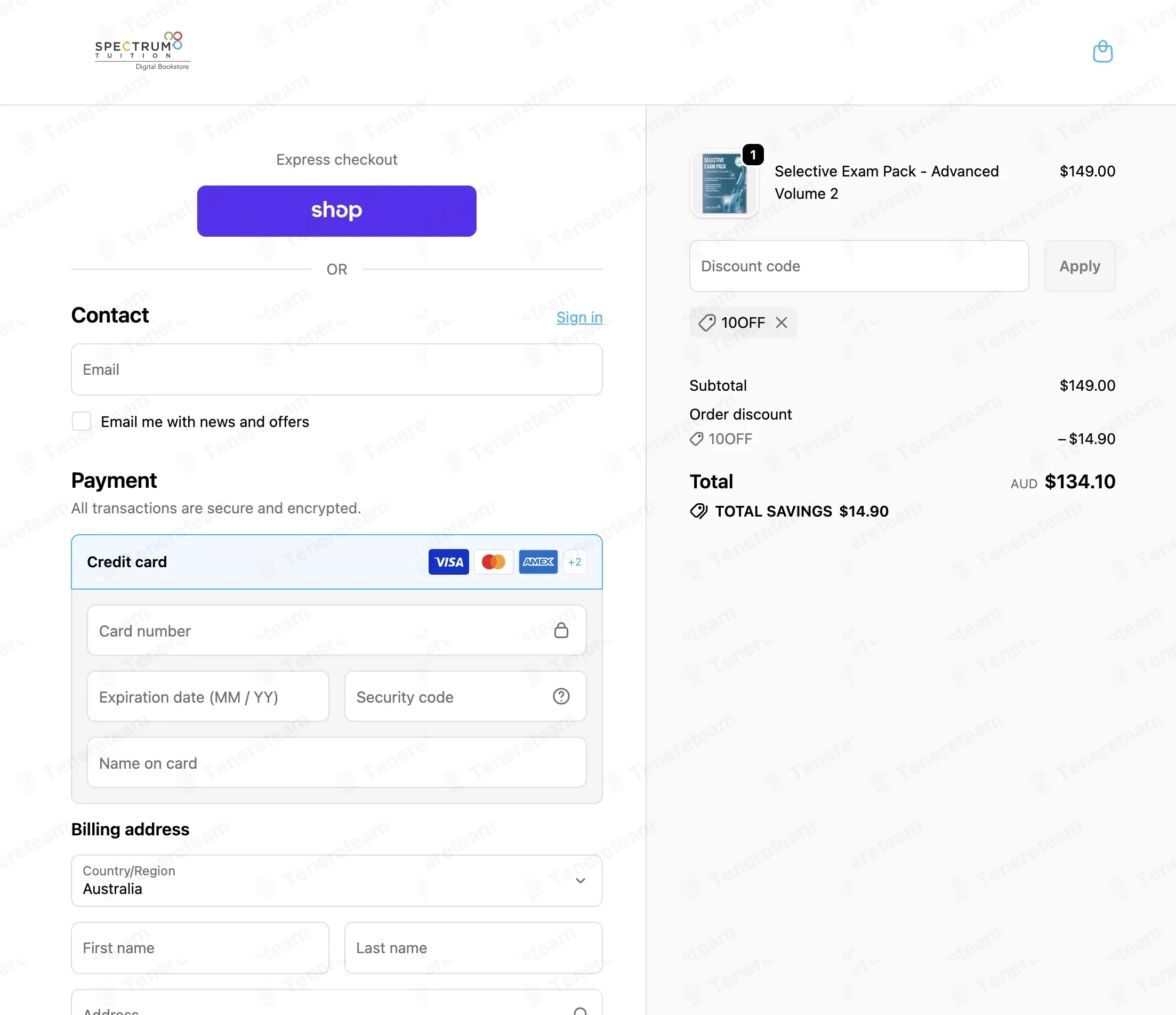Screen dimensions: 1176x1015
Task: Remove the 10OFF discount code tag
Action: point(782,323)
